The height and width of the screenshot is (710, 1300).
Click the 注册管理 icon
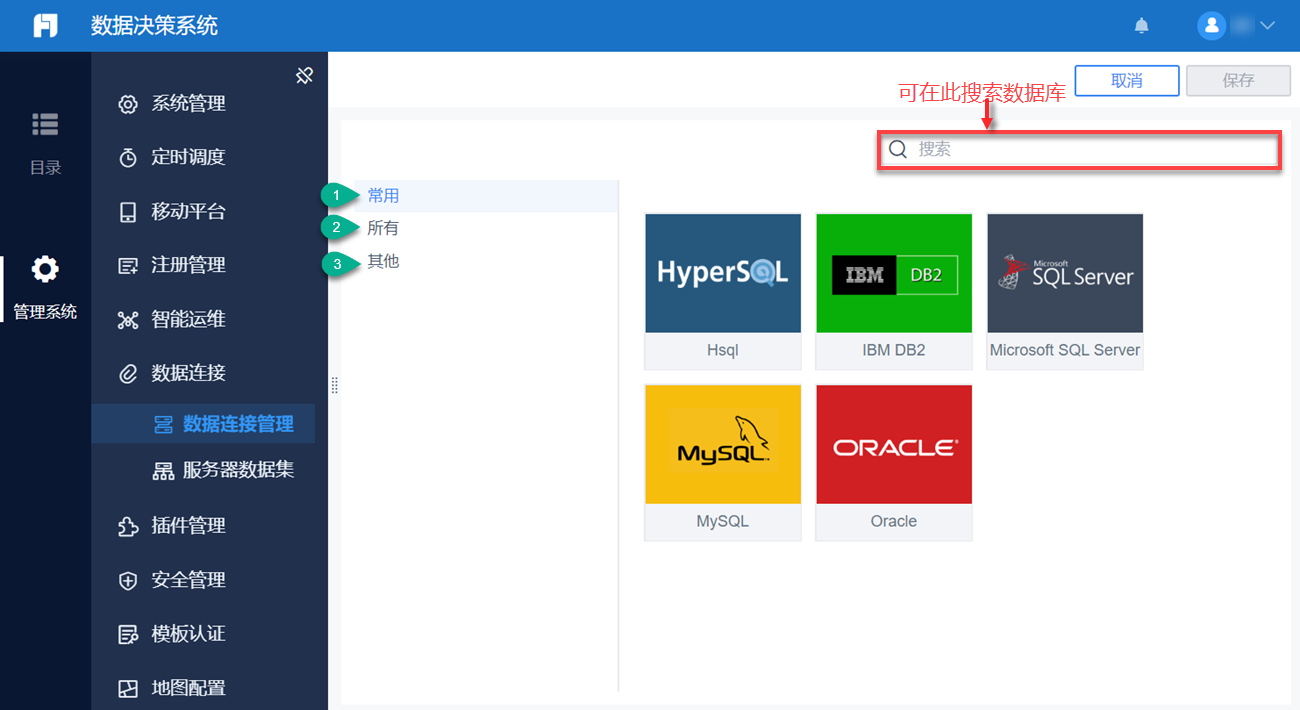(x=128, y=266)
